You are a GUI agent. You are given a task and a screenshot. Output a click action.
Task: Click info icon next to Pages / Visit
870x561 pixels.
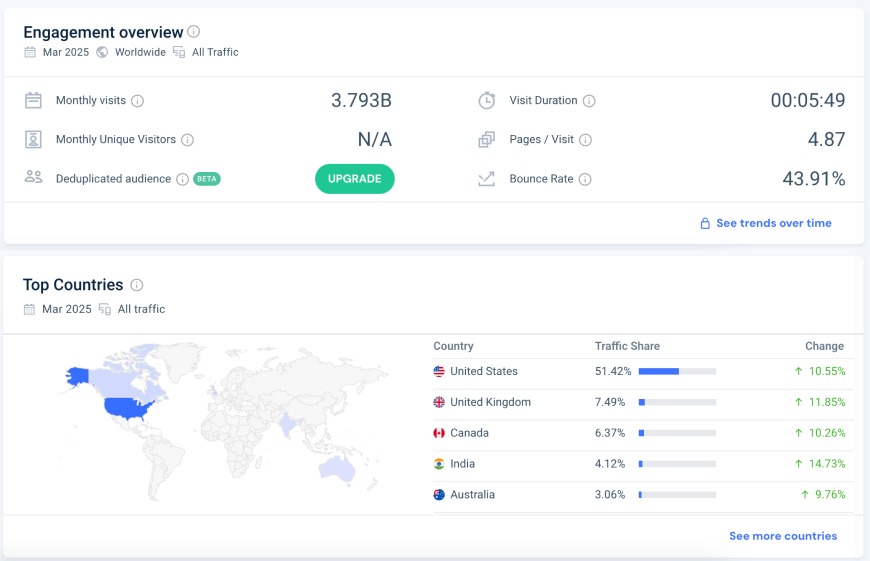click(585, 140)
